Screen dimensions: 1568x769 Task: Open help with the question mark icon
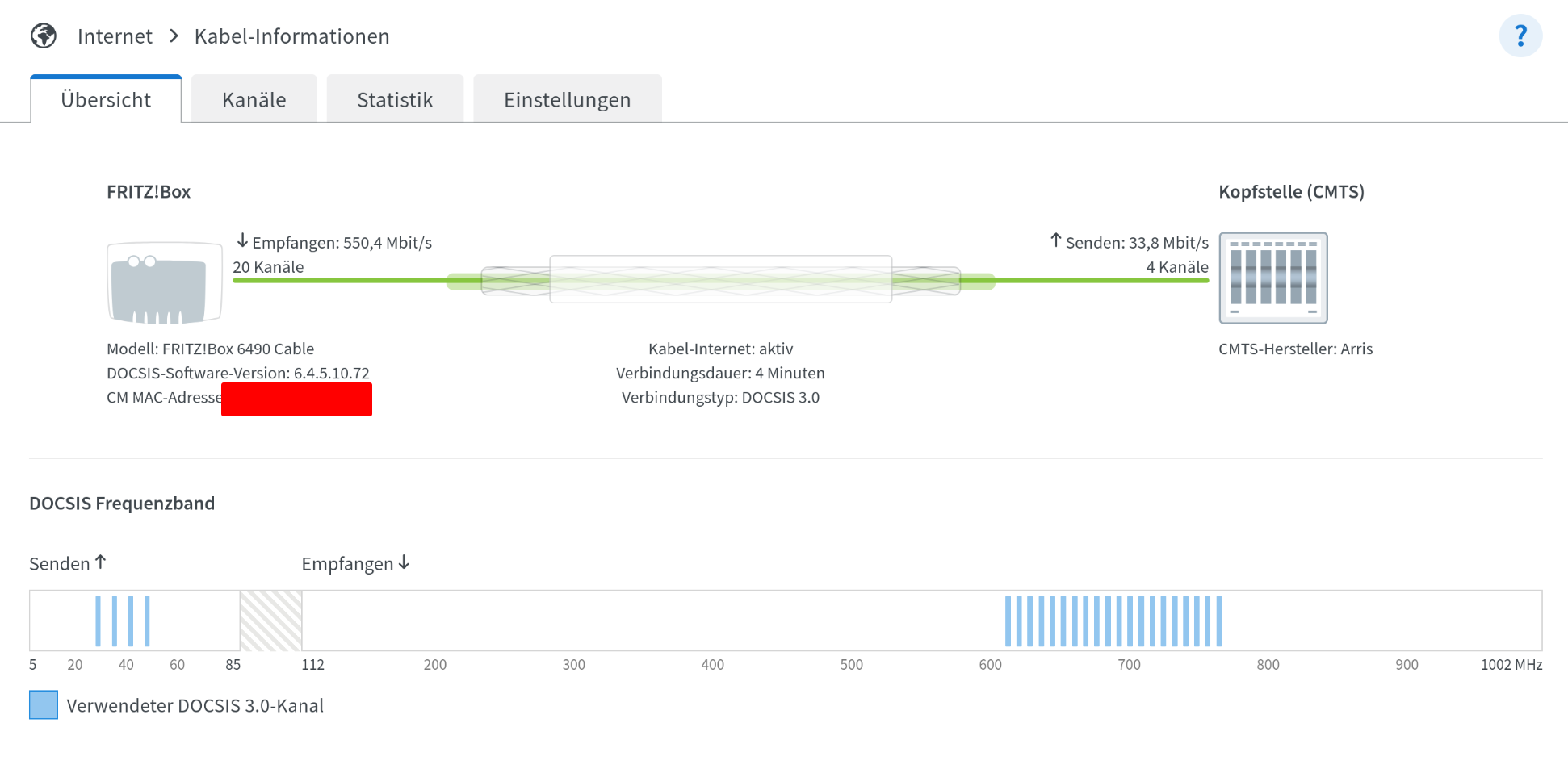(1520, 36)
